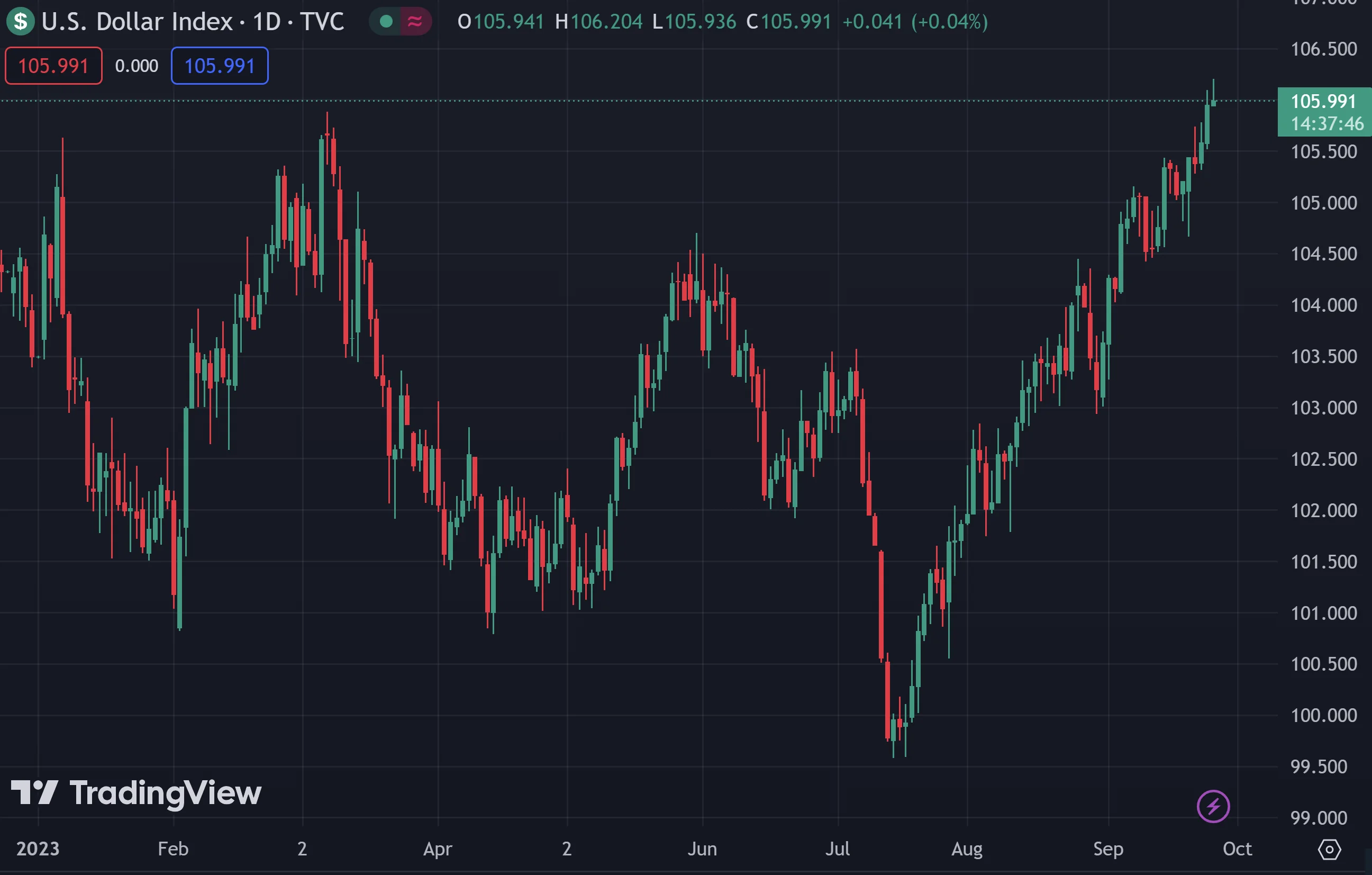
Task: Click the 2023 label on time axis
Action: pyautogui.click(x=38, y=849)
